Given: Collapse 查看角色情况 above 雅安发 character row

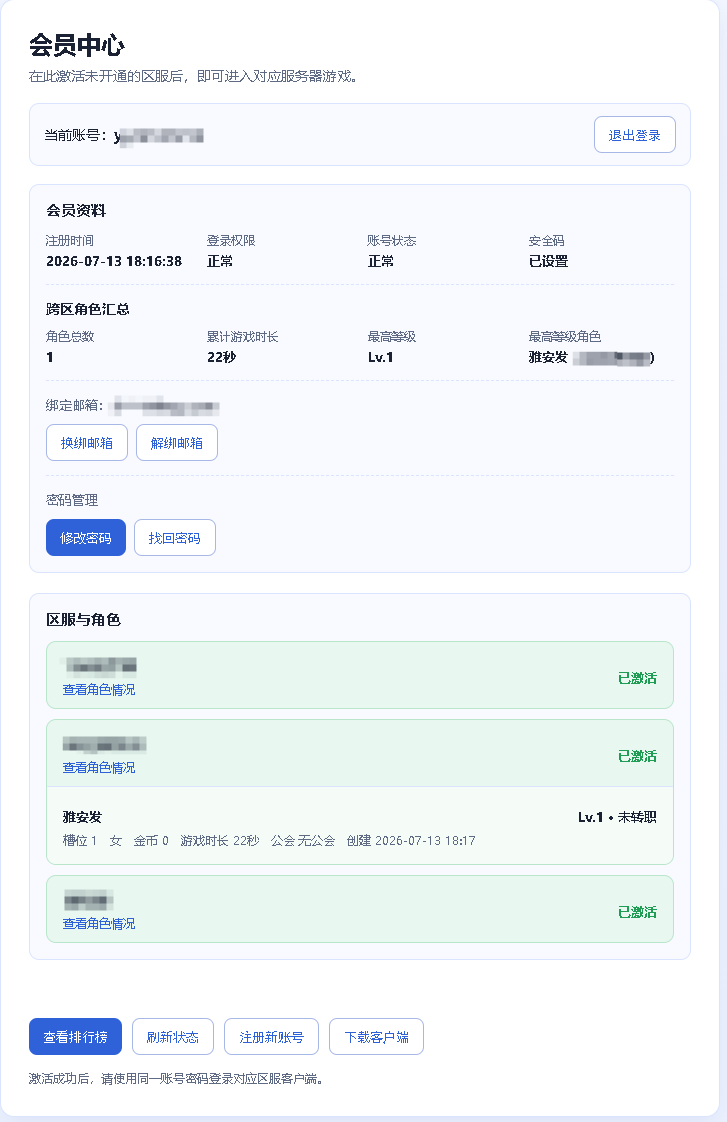Looking at the screenshot, I should click(99, 768).
